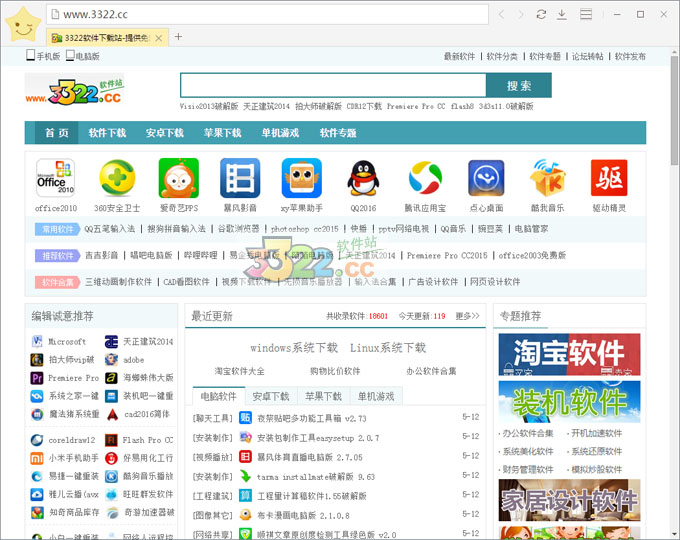Image resolution: width=680 pixels, height=540 pixels.
Task: Open windows系统下载 link
Action: 294,348
